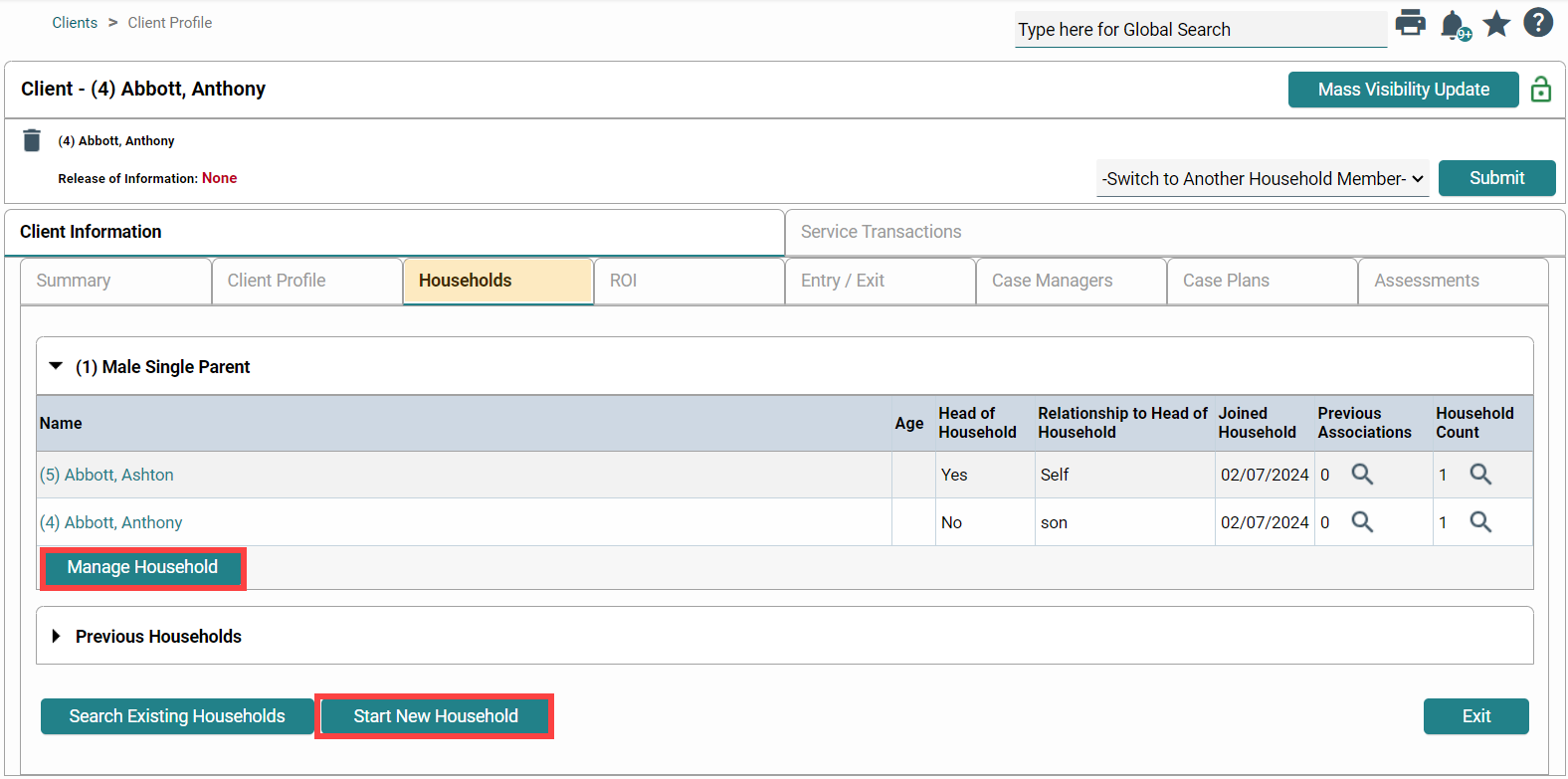
Task: Click the Submit button
Action: pos(1497,178)
